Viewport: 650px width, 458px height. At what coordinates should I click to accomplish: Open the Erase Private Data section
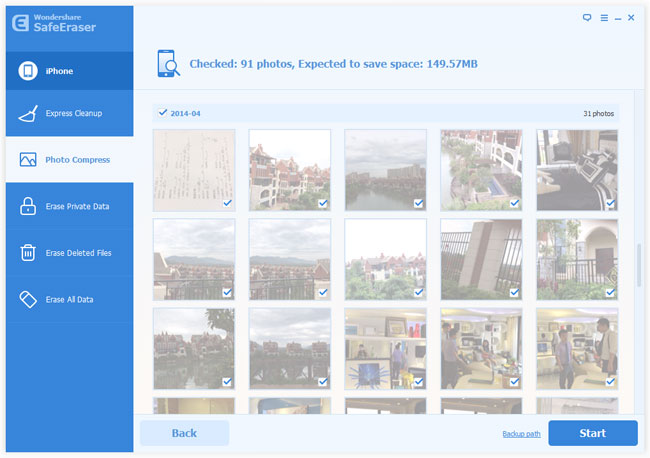point(77,206)
